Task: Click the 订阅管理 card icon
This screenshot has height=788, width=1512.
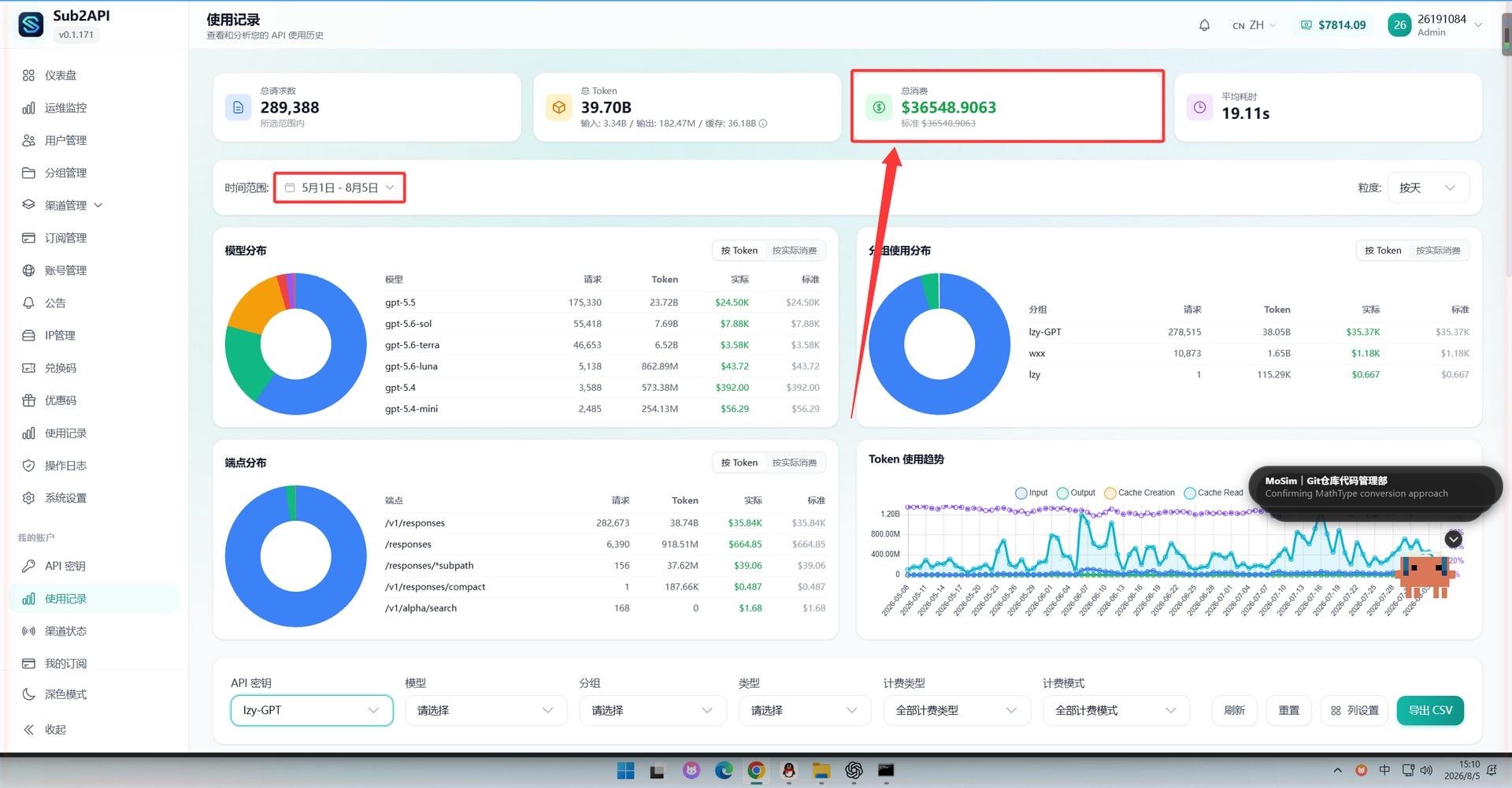Action: tap(28, 238)
